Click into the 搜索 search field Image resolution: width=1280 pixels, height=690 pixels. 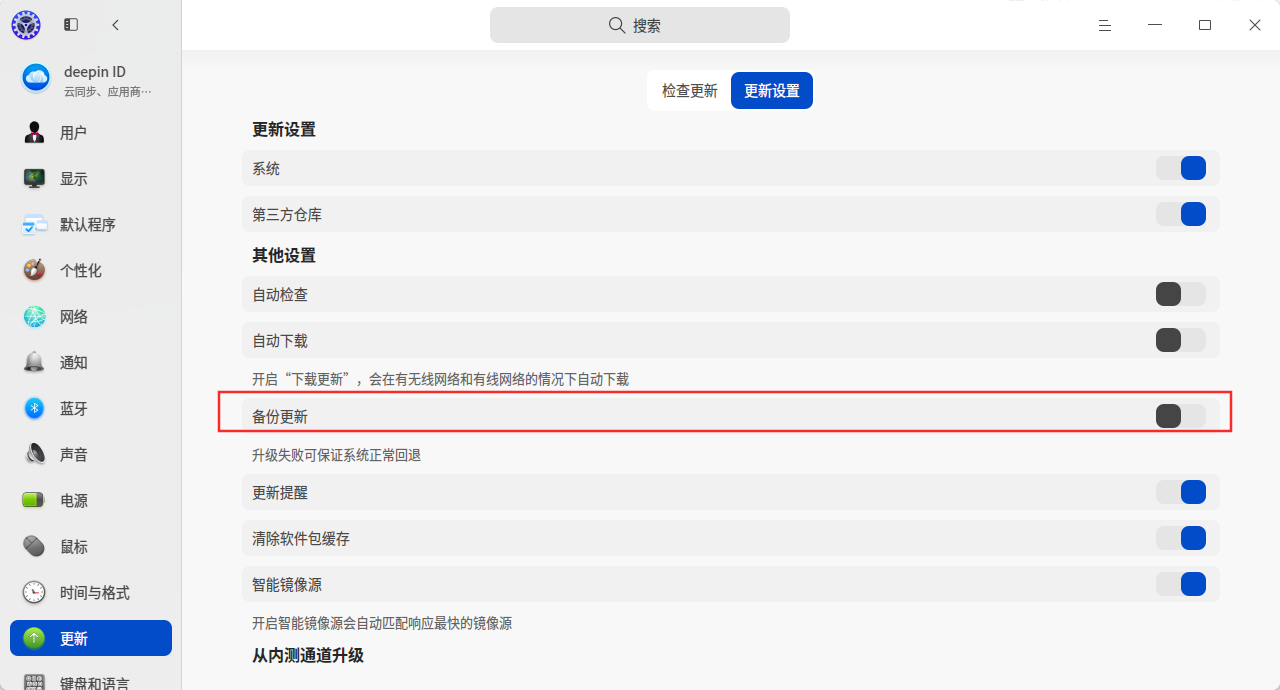click(x=640, y=25)
